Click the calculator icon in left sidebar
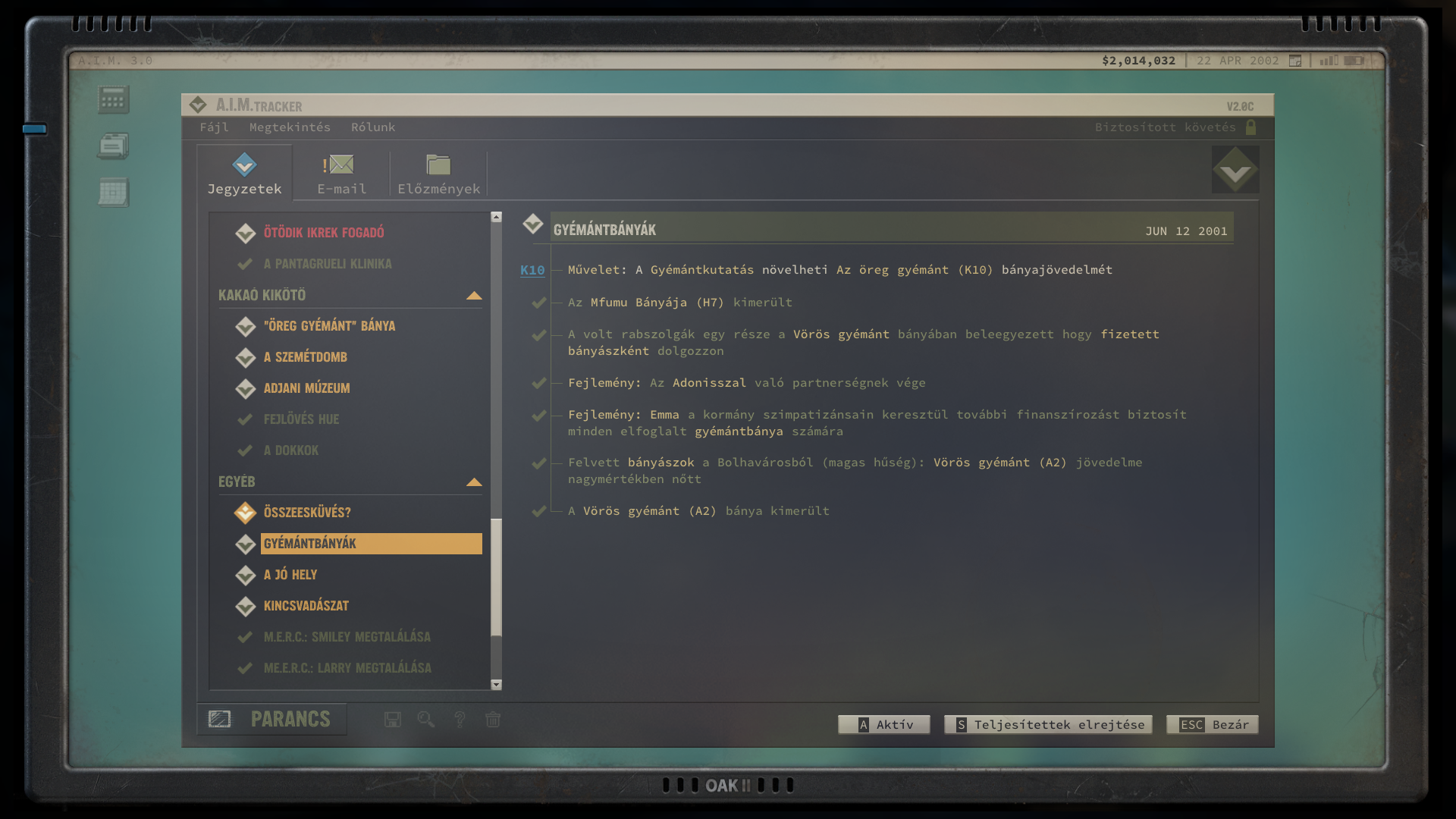 (114, 100)
